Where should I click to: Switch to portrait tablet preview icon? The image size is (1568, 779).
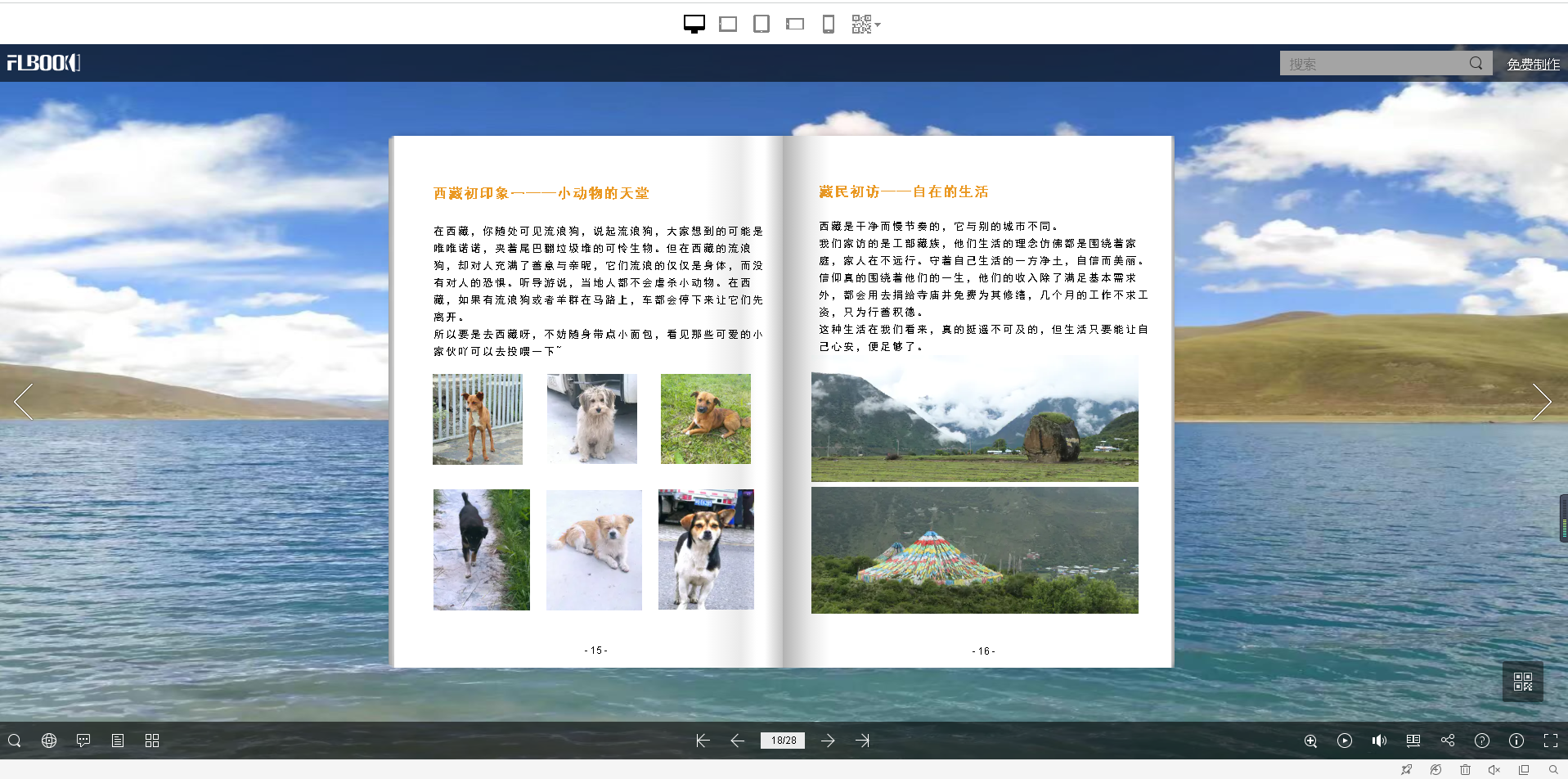[x=762, y=24]
